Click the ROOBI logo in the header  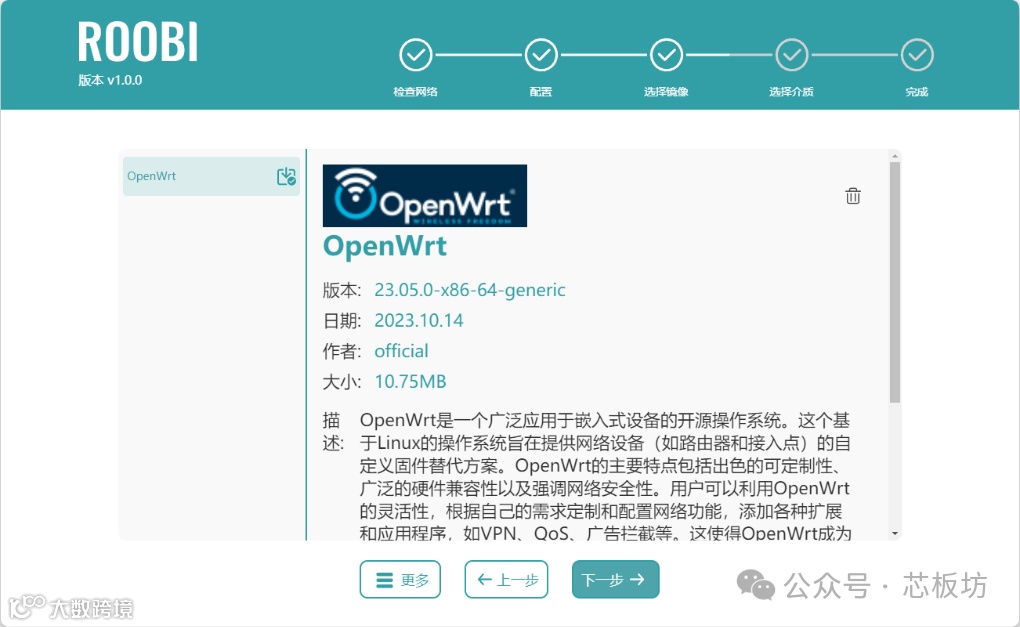point(137,42)
